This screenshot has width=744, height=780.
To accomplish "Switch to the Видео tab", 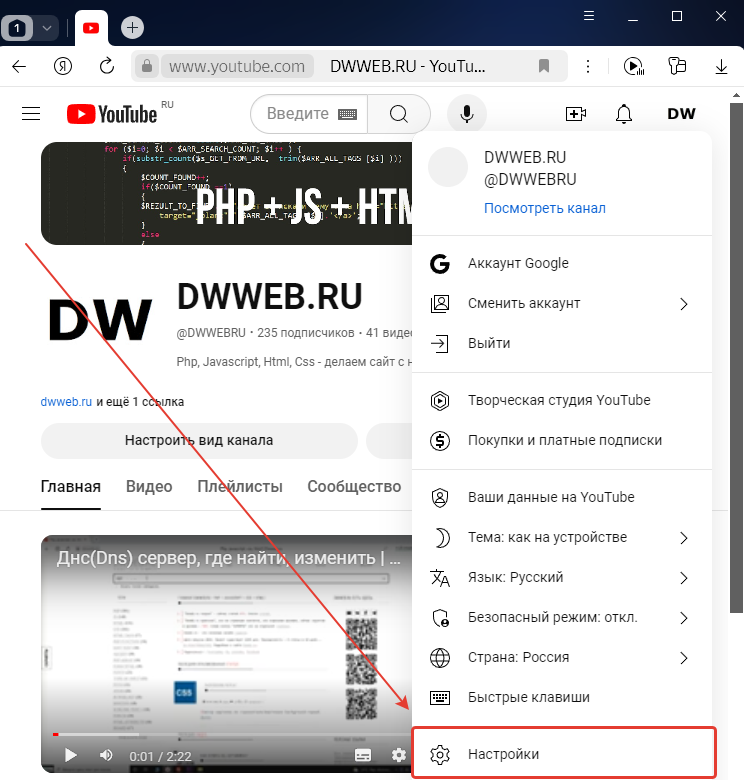I will pyautogui.click(x=149, y=486).
